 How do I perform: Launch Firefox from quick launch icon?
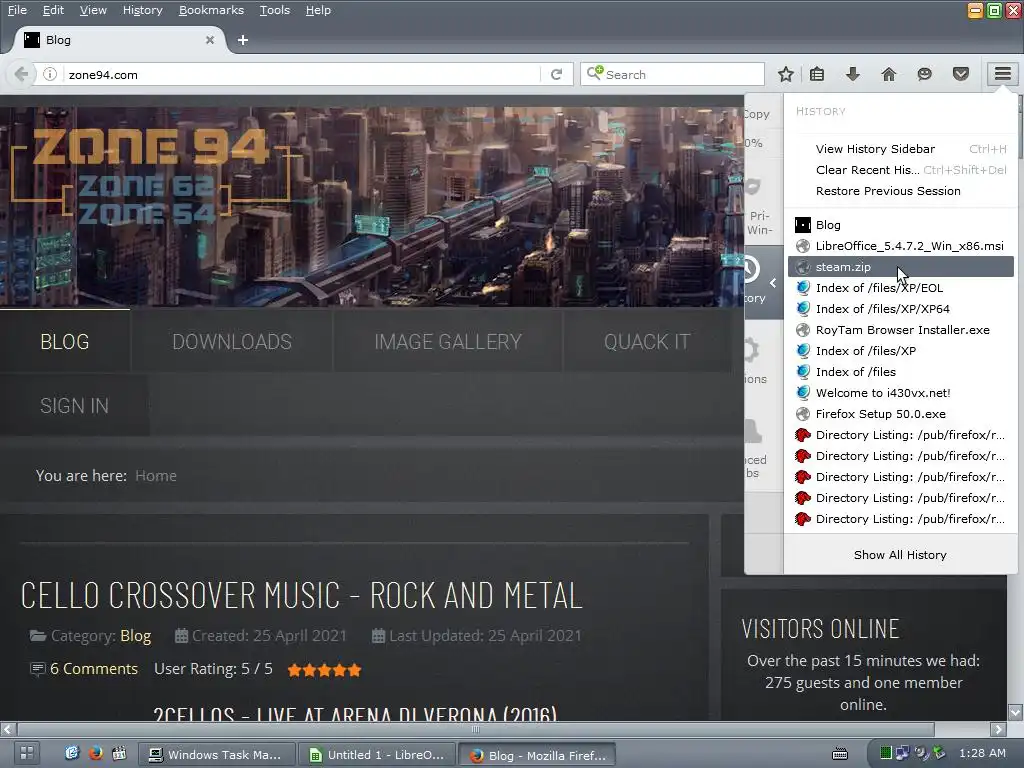95,753
